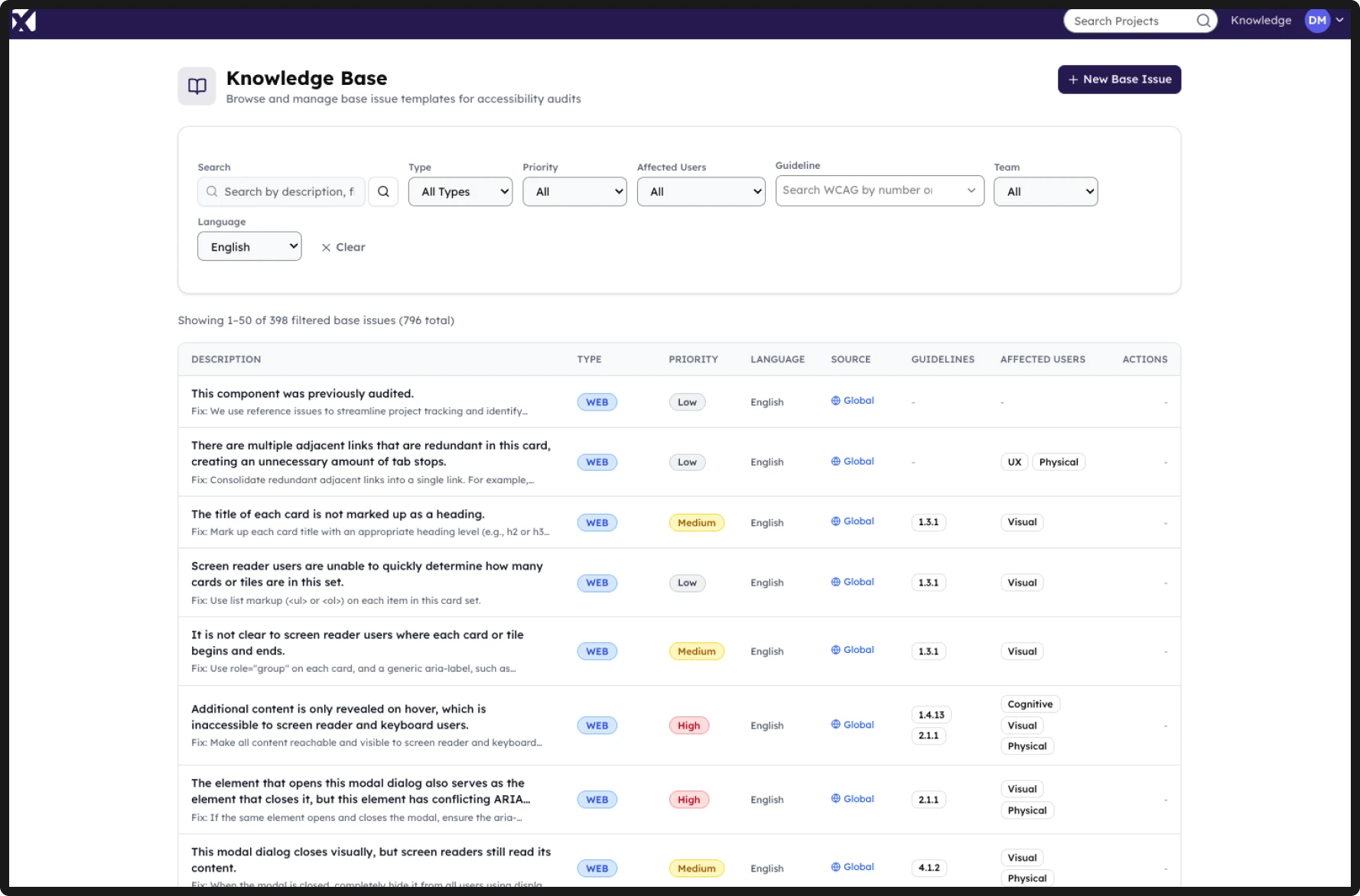The image size is (1360, 896).
Task: Click Medium badge in card title heading row
Action: point(696,523)
